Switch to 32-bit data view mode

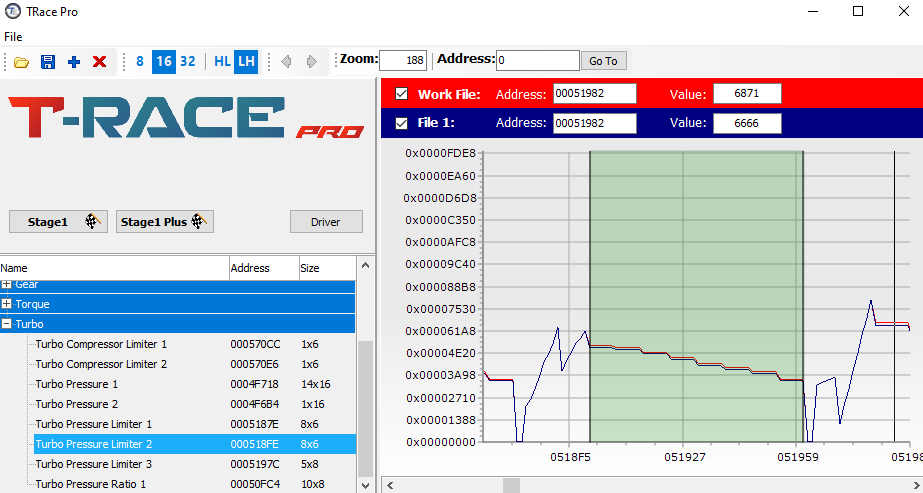(187, 61)
